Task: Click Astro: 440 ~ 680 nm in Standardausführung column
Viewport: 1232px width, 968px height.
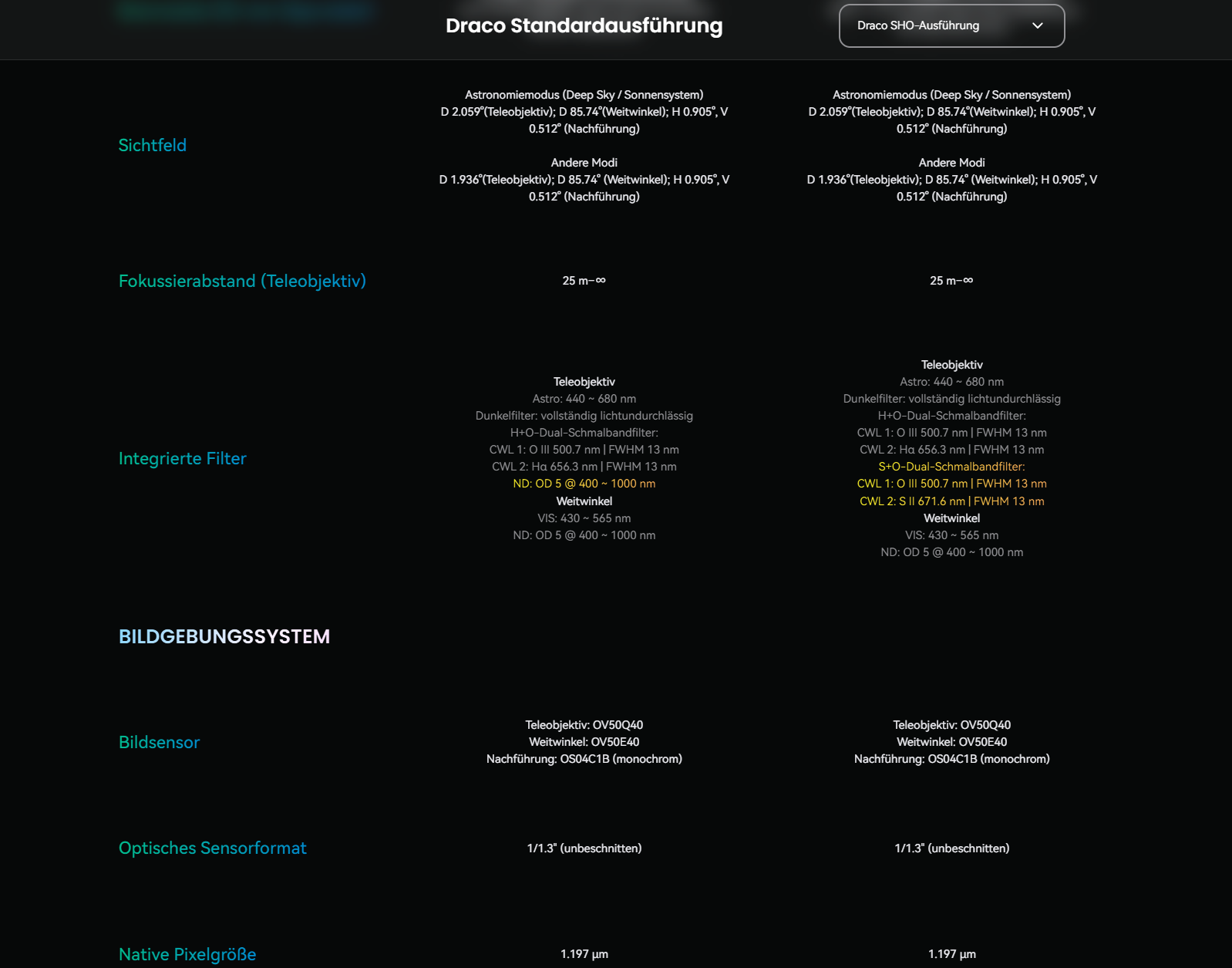Action: click(x=584, y=399)
